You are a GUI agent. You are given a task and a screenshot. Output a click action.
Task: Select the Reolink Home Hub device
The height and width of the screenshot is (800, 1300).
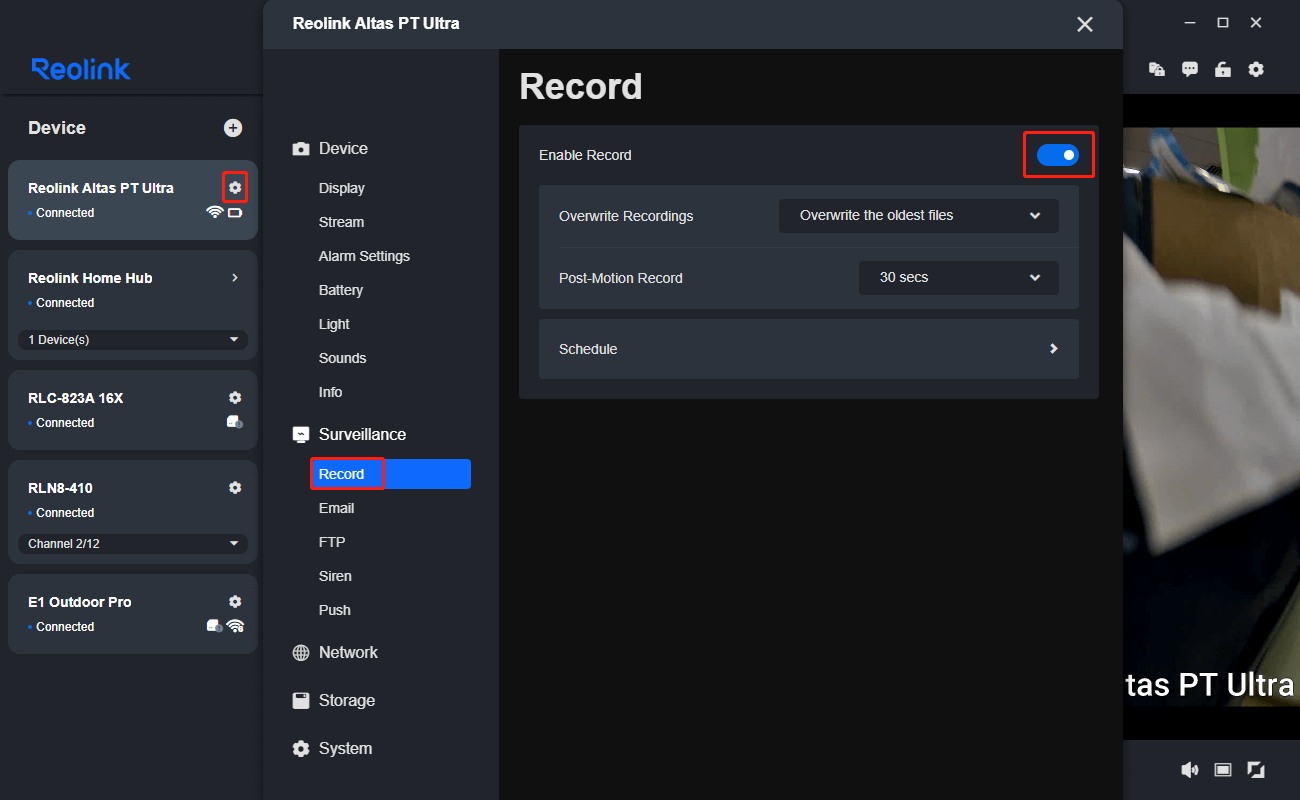(133, 305)
